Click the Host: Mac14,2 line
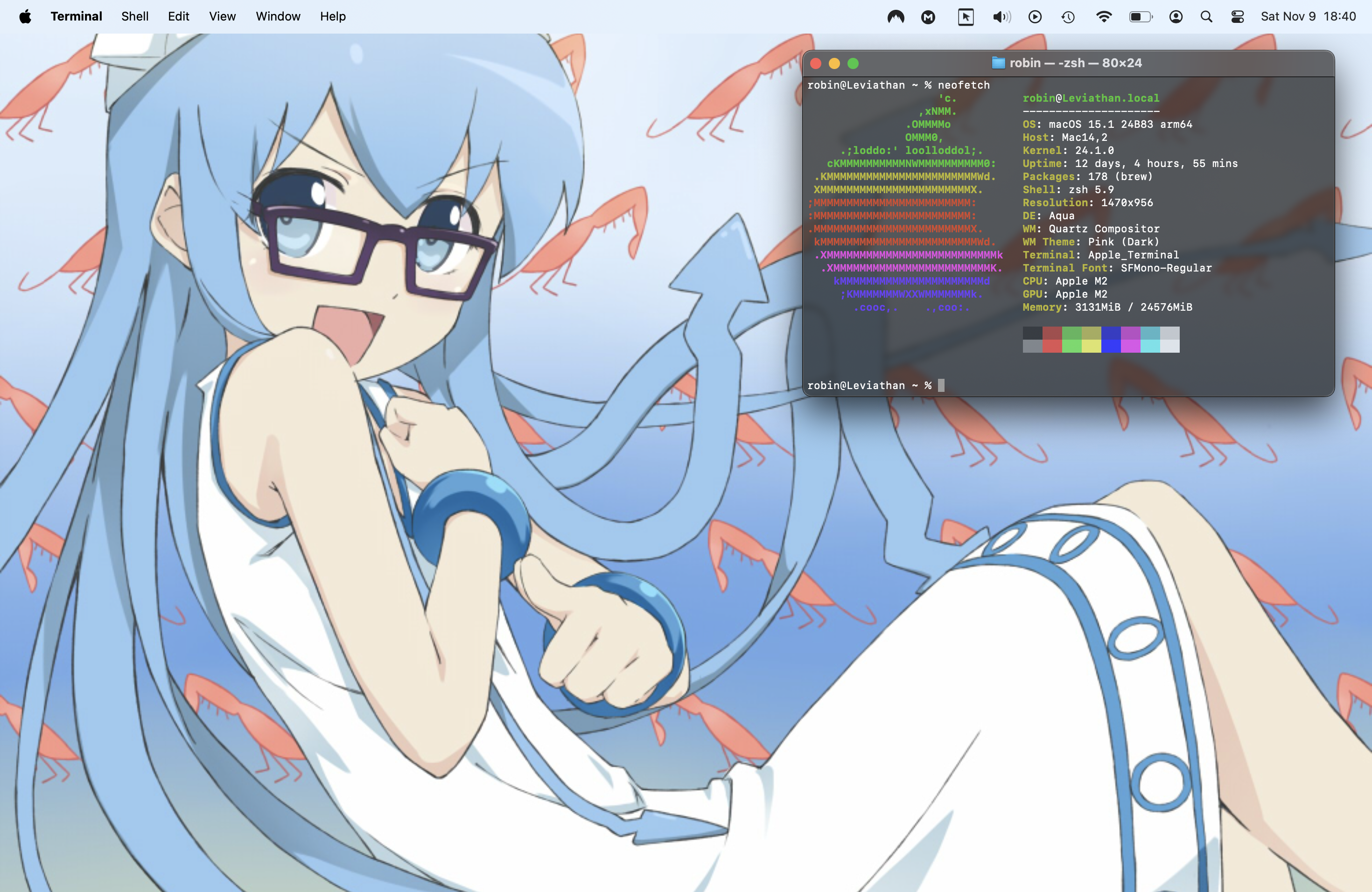The height and width of the screenshot is (892, 1372). tap(1065, 137)
